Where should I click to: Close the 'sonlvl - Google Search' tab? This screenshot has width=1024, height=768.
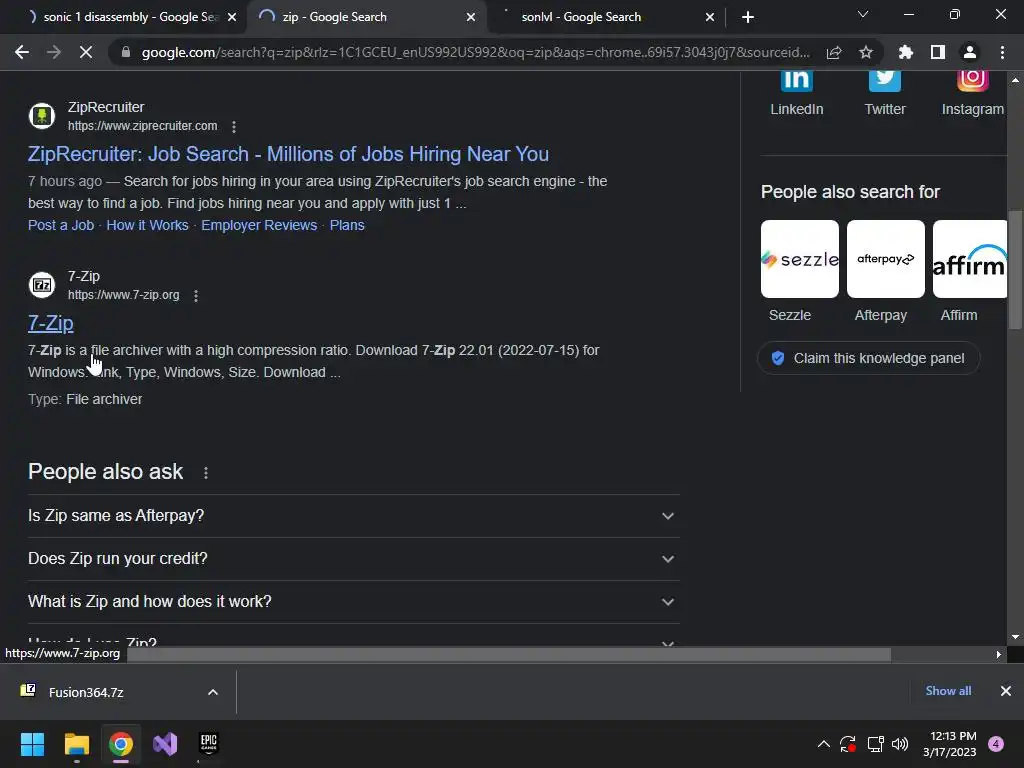tap(710, 17)
